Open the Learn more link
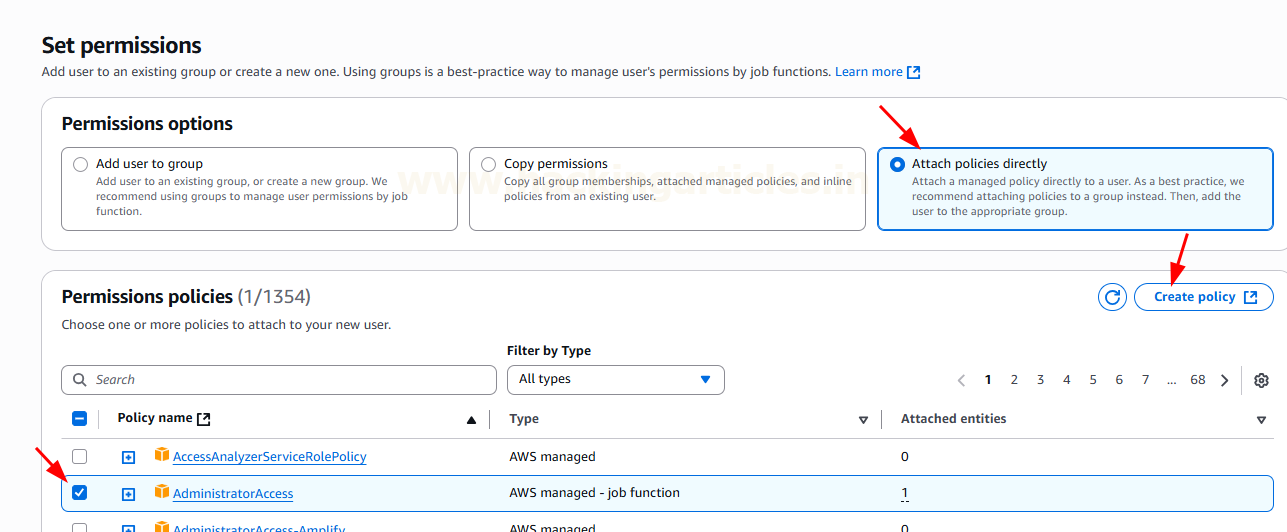 click(869, 72)
